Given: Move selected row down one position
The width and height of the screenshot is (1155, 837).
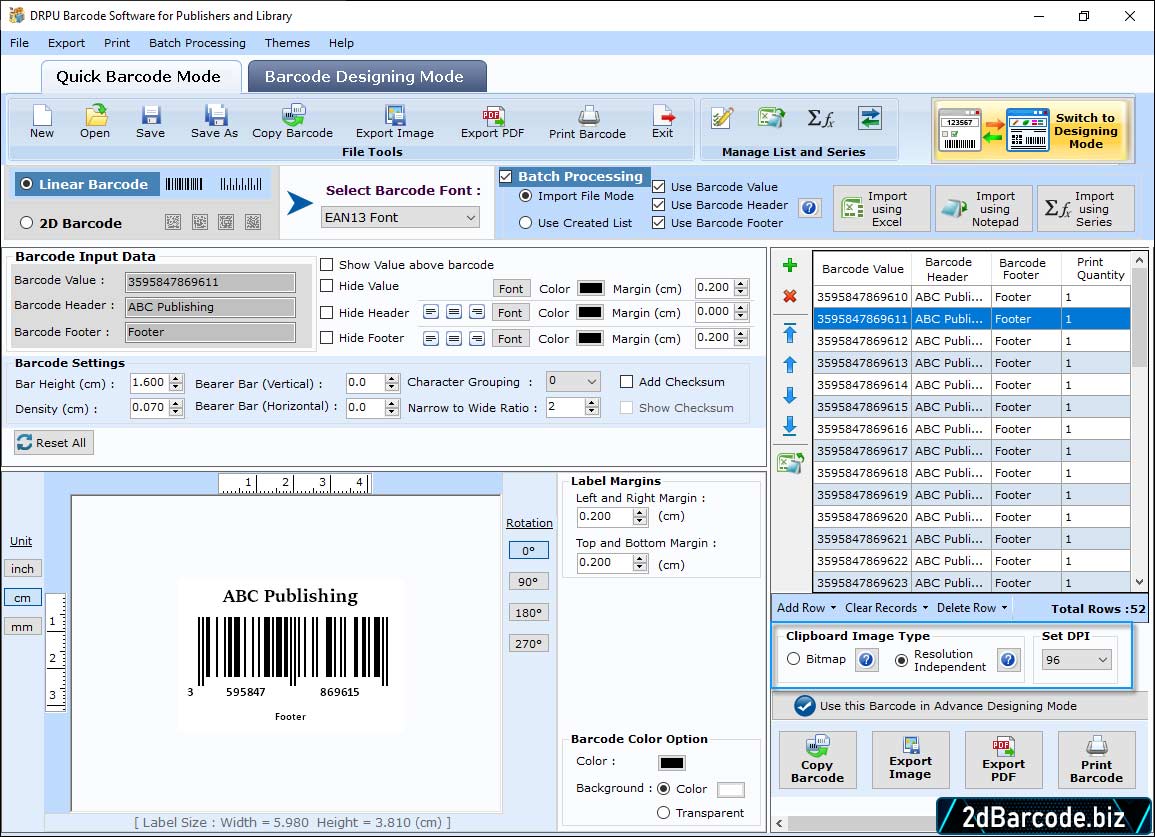Looking at the screenshot, I should click(790, 396).
